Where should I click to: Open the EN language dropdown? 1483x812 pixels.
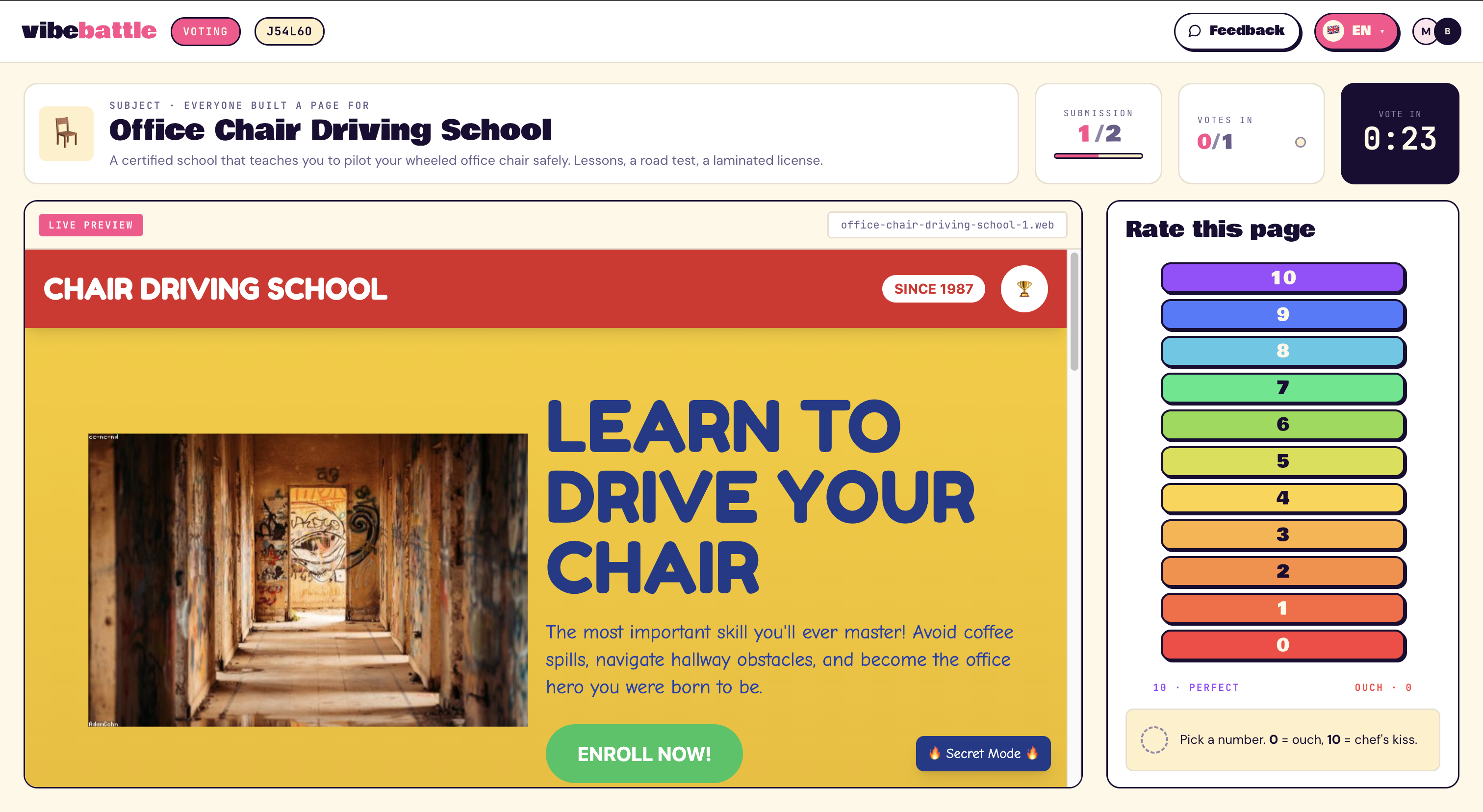[1356, 31]
